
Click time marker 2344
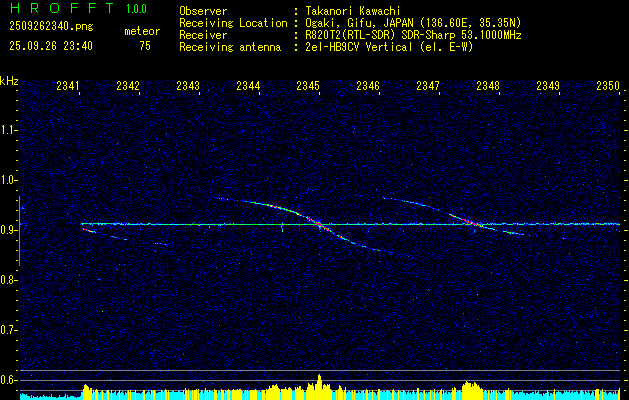click(248, 85)
